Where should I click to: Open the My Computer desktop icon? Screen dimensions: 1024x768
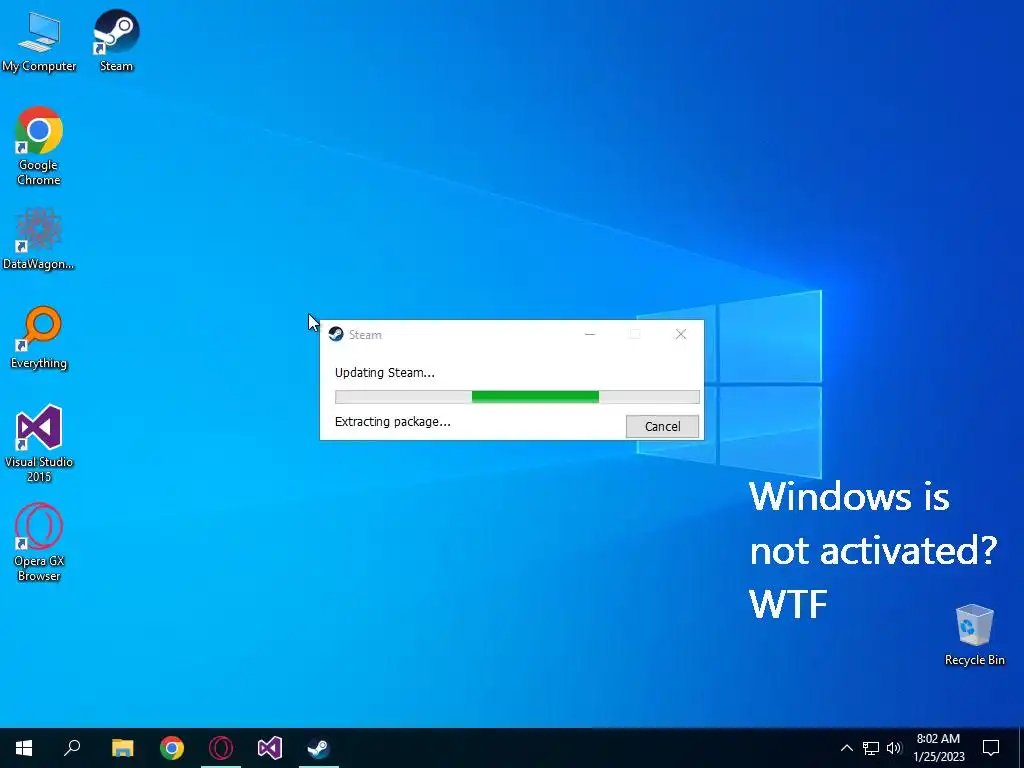coord(39,40)
